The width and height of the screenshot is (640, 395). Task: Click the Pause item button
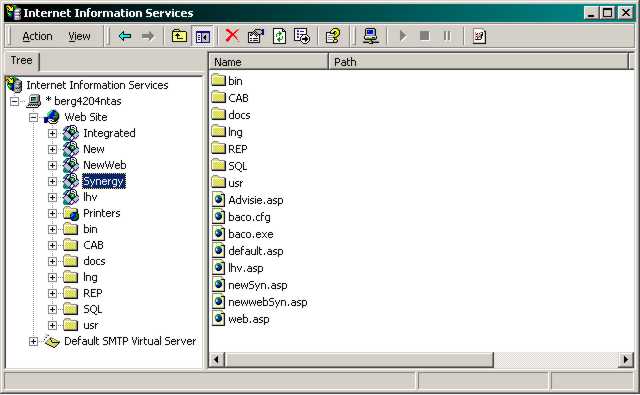click(x=447, y=36)
